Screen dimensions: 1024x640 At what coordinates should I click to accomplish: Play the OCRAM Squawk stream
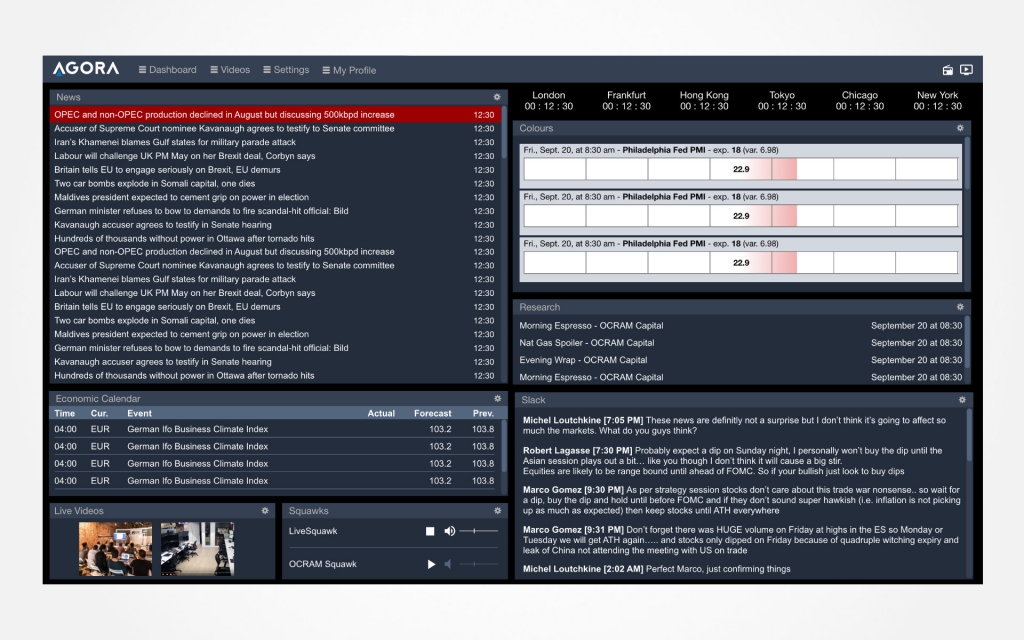click(430, 564)
